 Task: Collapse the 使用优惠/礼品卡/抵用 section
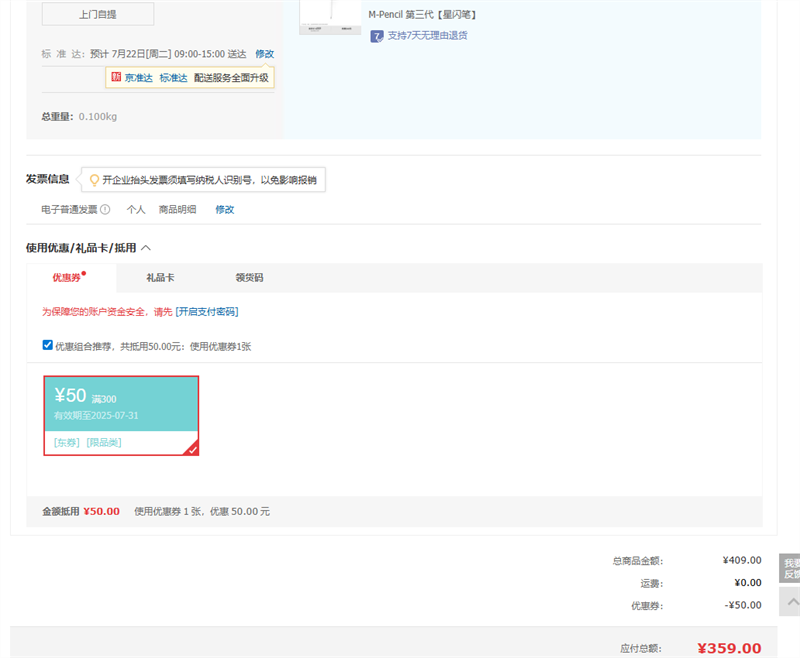[x=146, y=248]
